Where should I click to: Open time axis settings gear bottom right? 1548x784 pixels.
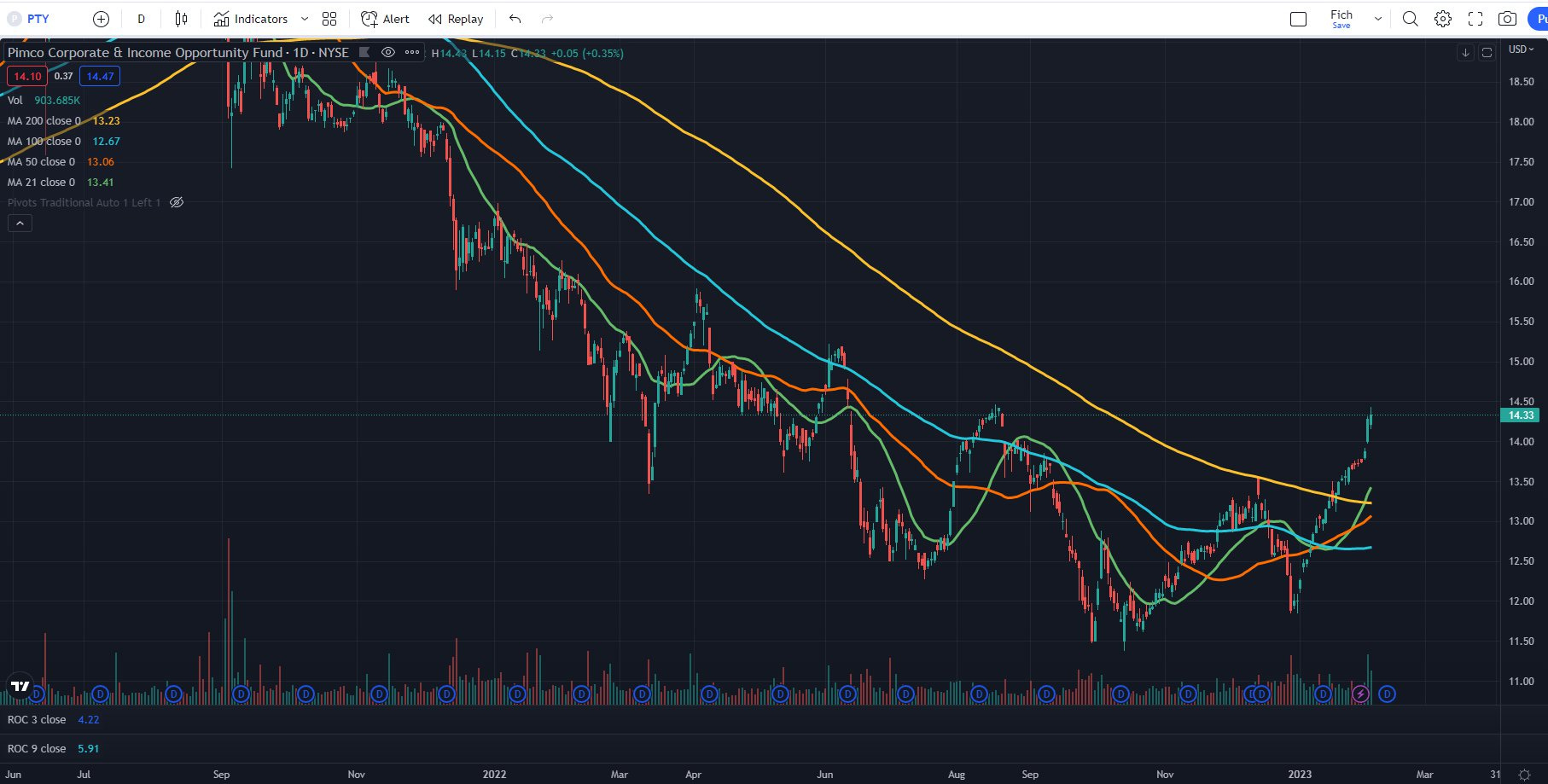pos(1524,775)
